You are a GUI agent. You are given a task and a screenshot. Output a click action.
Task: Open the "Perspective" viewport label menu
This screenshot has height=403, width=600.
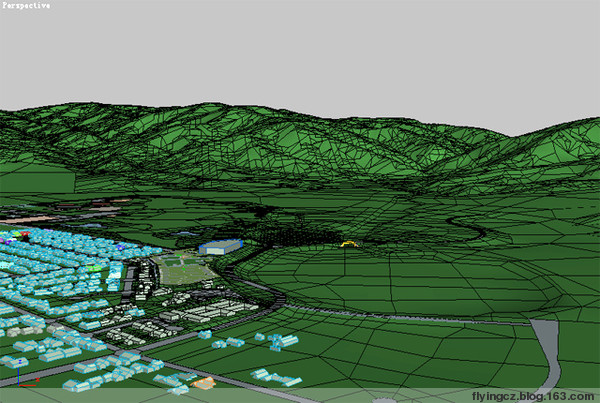(26, 5)
